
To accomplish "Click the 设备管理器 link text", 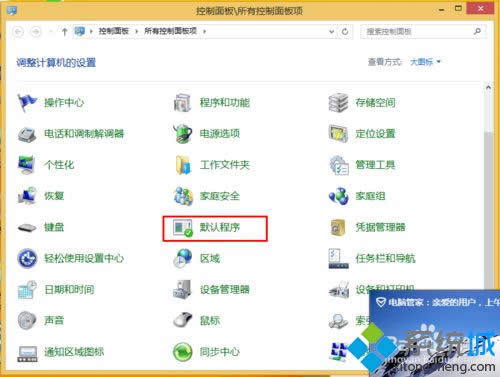I will point(225,289).
